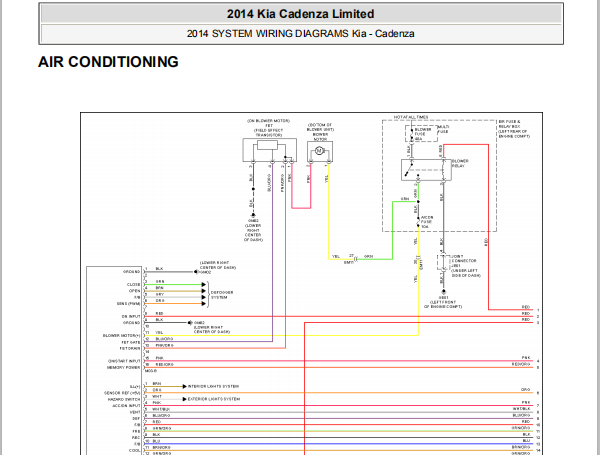This screenshot has height=455, width=600.
Task: Click the 'JOINT CONNECTOR' label
Action: [464, 258]
